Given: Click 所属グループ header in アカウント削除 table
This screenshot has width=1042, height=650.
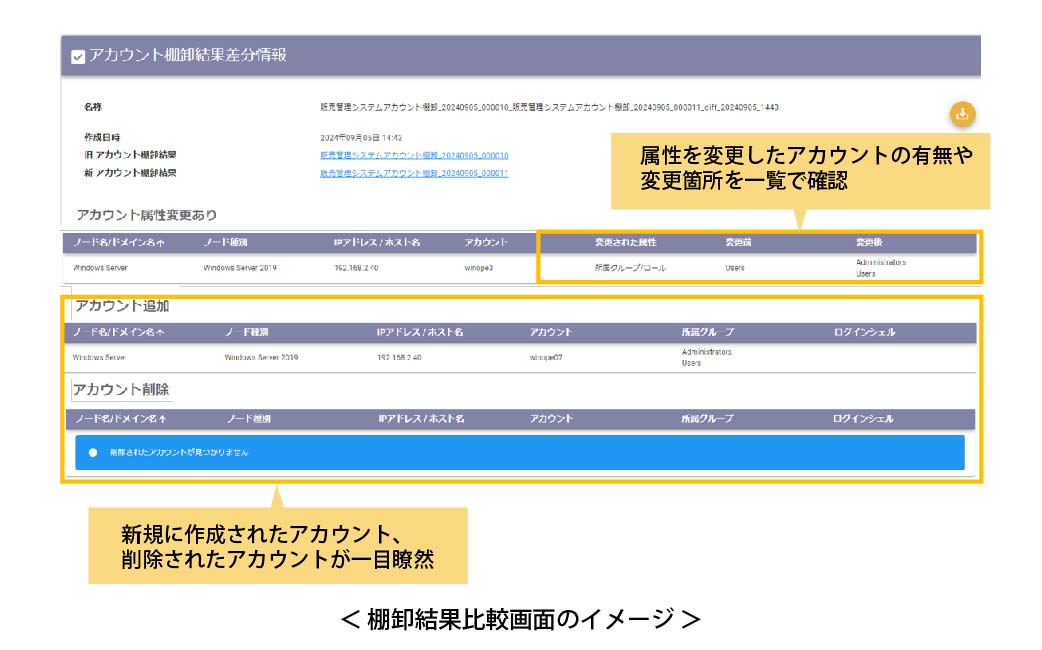Looking at the screenshot, I should 707,419.
